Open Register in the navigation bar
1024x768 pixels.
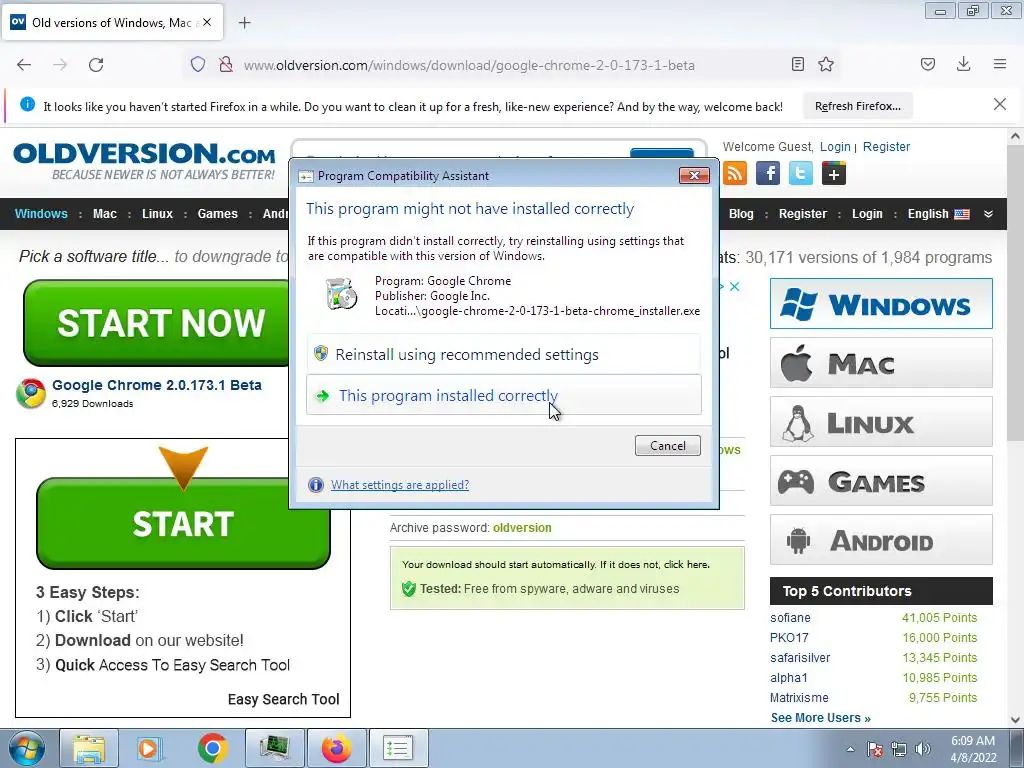point(803,214)
